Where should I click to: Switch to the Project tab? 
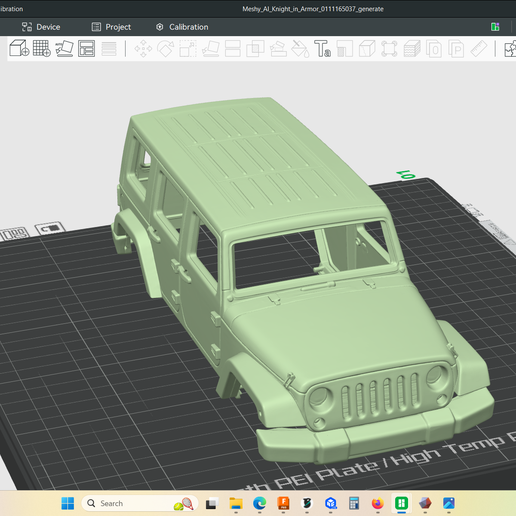tap(111, 27)
